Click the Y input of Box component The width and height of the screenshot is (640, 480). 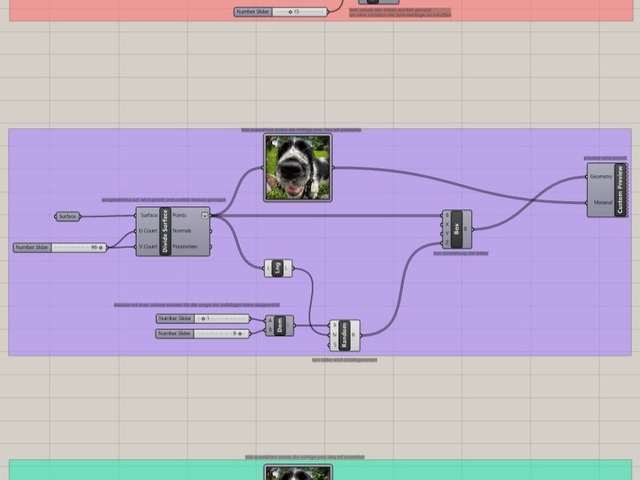[447, 233]
